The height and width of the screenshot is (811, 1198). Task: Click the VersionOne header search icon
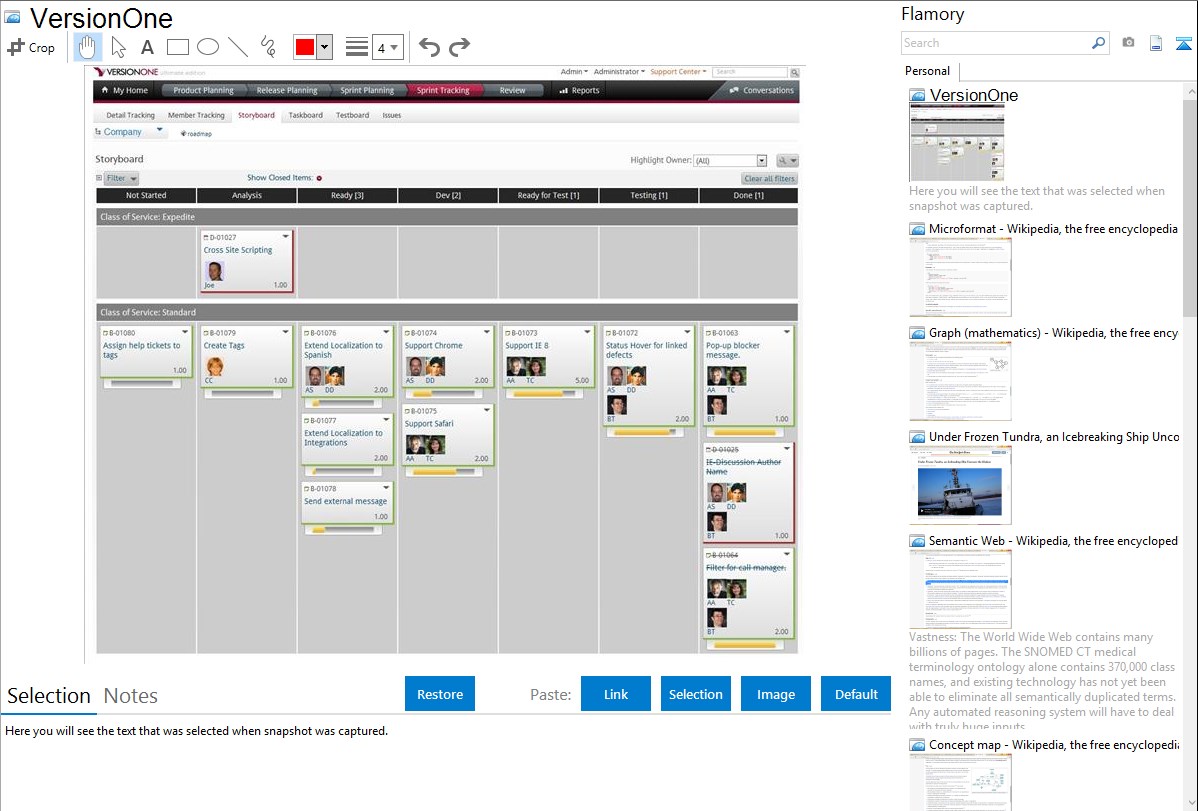795,73
